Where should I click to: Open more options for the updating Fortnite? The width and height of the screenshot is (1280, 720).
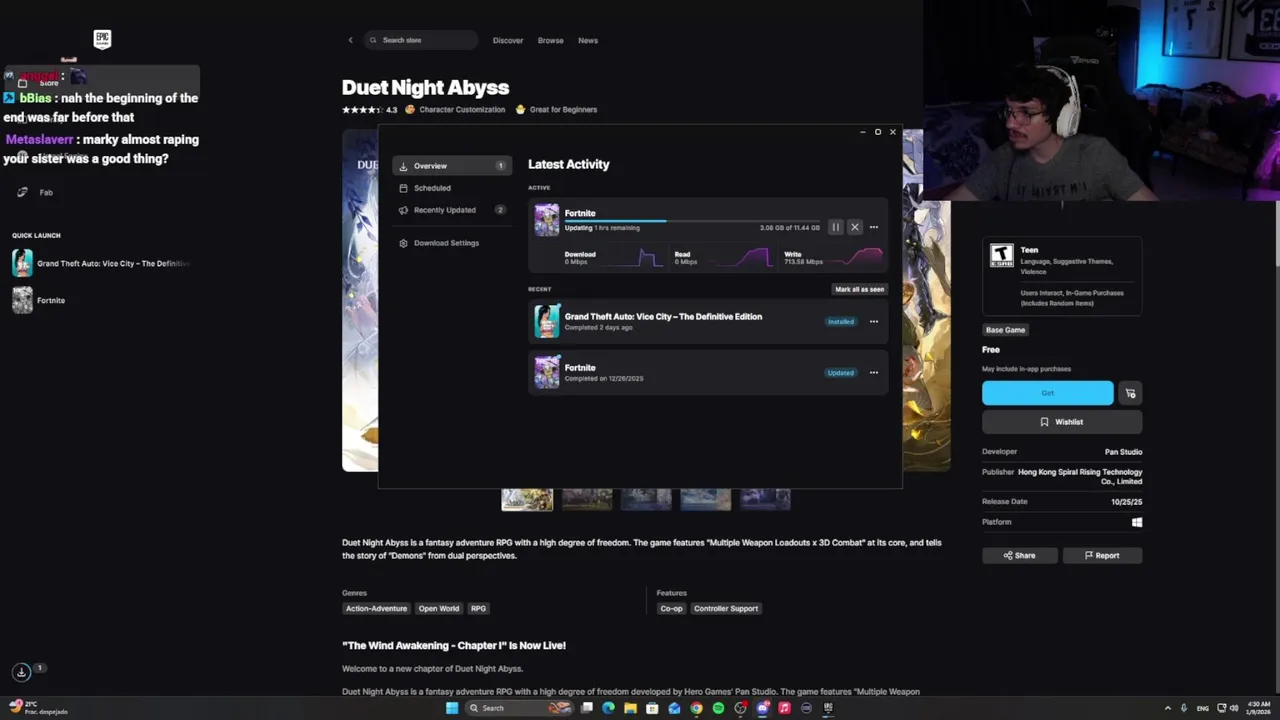pos(874,227)
